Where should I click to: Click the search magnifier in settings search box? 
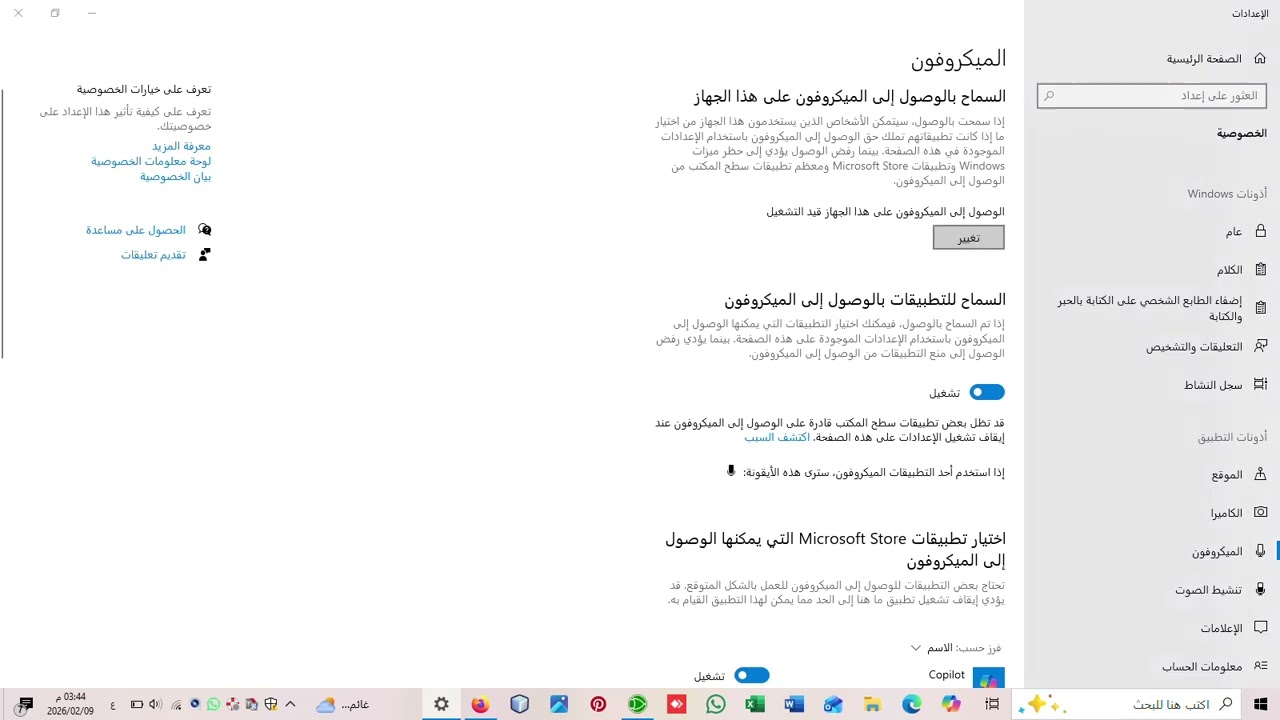pyautogui.click(x=1049, y=96)
